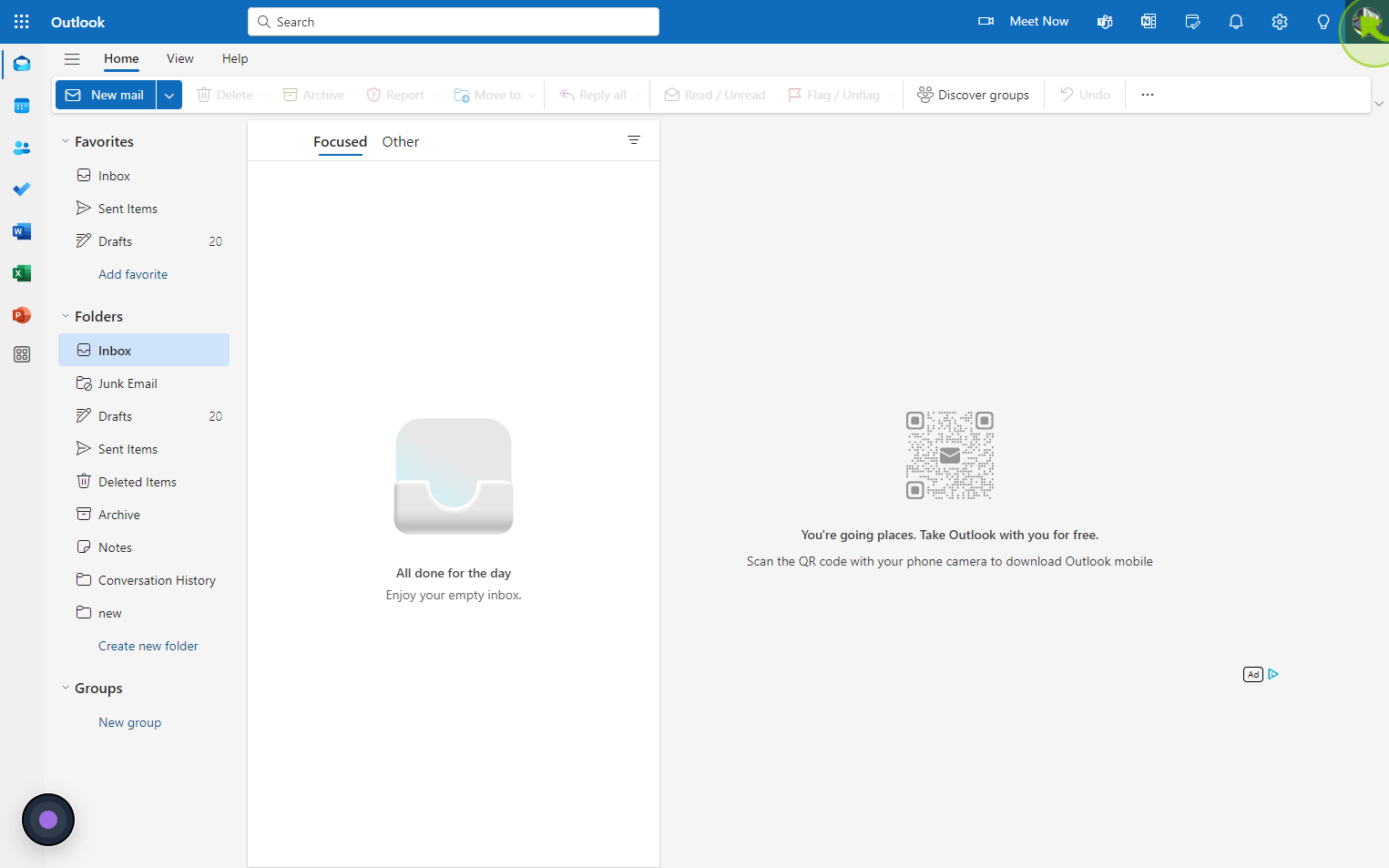1389x868 pixels.
Task: Open the Junk Email folder
Action: click(144, 383)
